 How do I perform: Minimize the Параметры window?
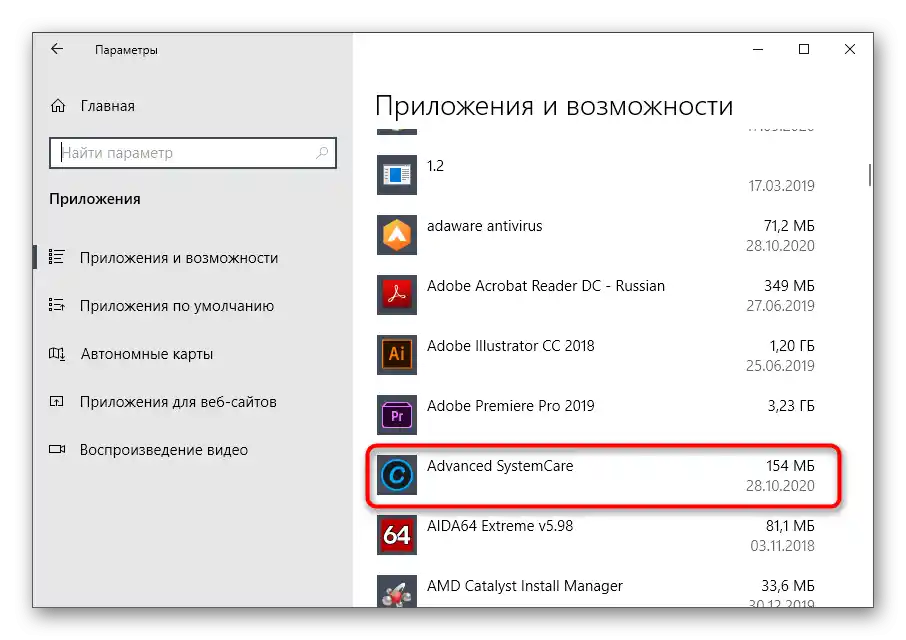(758, 50)
